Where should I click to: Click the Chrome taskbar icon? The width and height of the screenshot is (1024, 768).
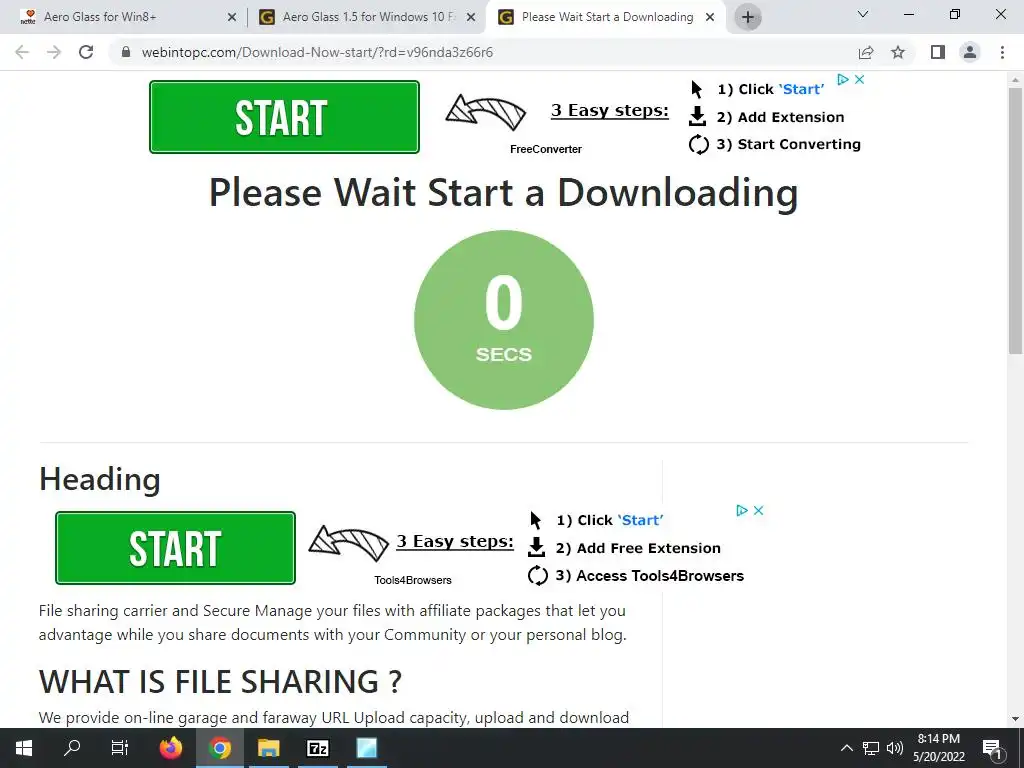tap(220, 748)
